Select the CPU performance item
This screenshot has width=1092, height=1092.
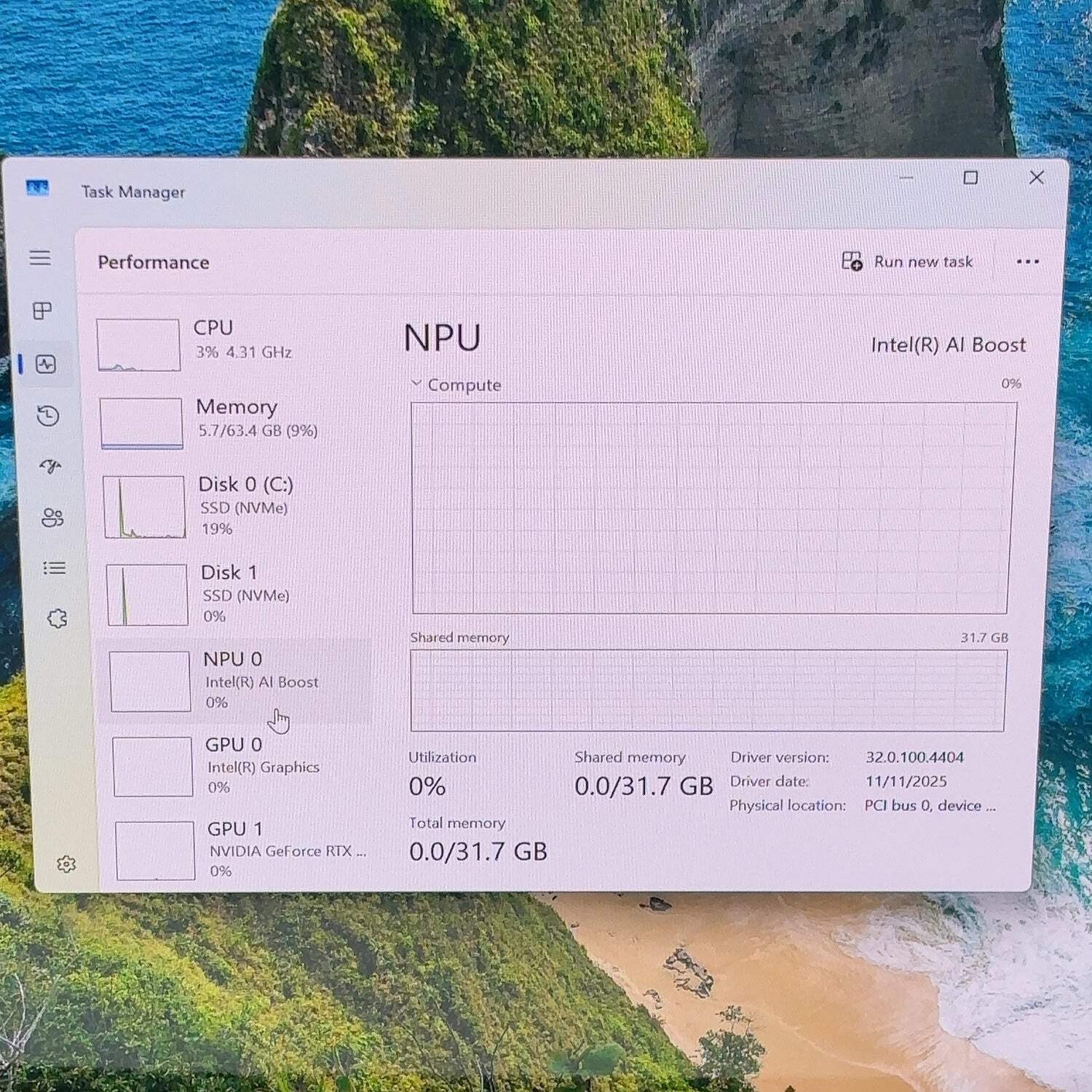233,344
